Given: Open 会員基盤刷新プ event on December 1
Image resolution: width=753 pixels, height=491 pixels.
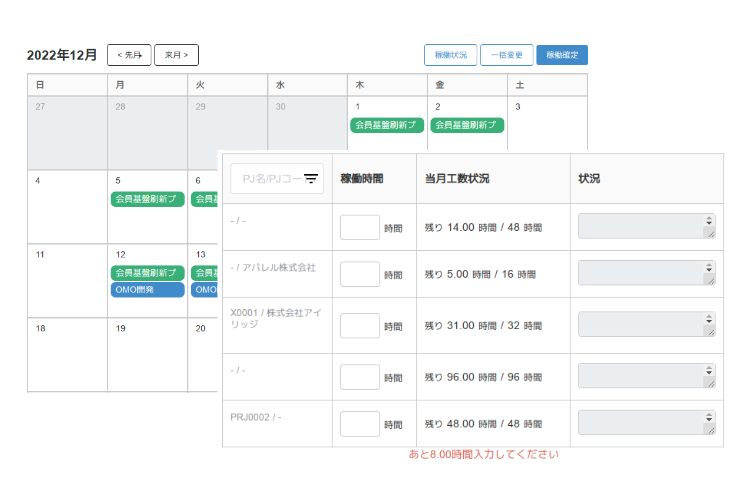Looking at the screenshot, I should pos(387,125).
